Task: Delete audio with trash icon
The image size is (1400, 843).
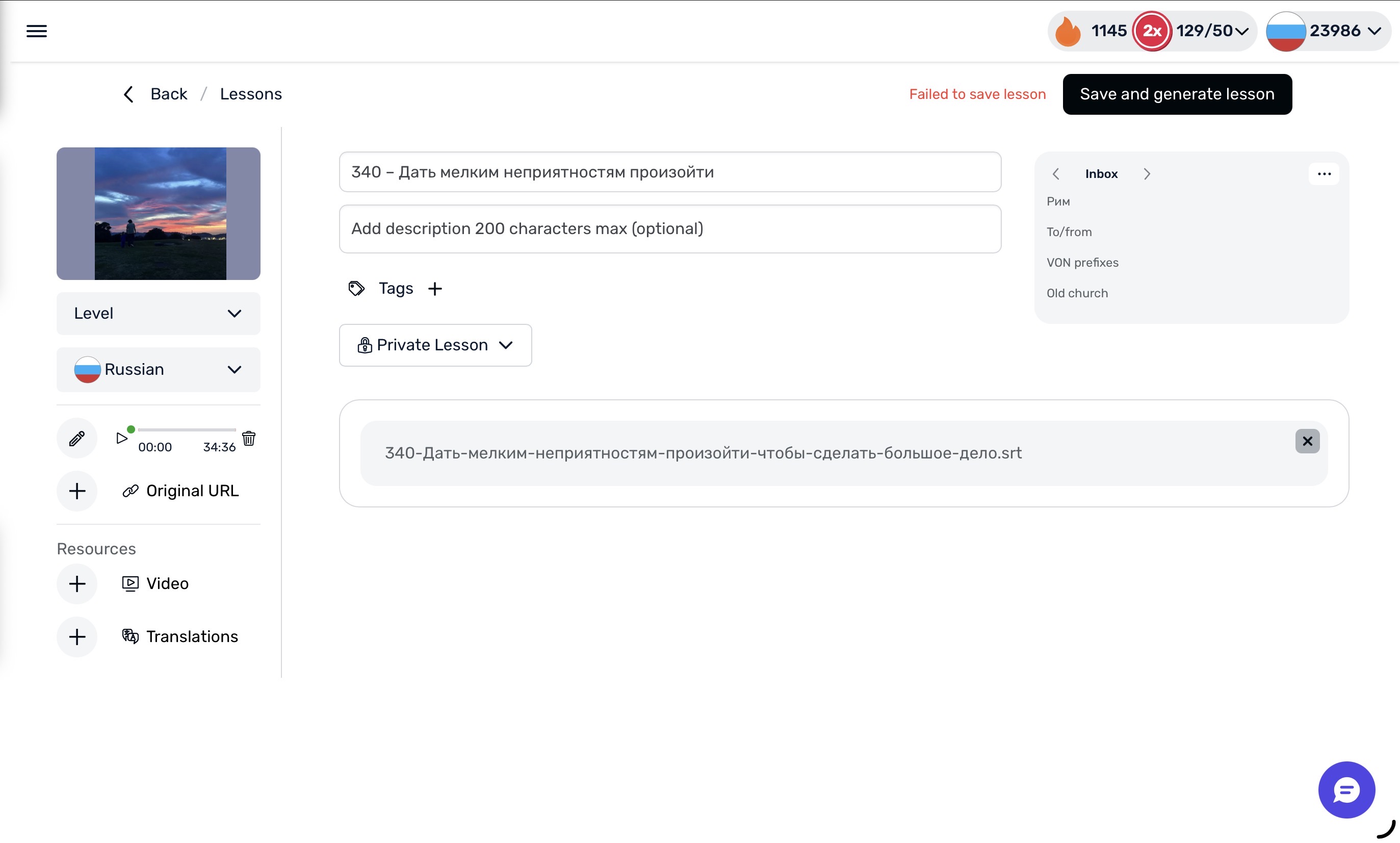Action: pos(249,438)
